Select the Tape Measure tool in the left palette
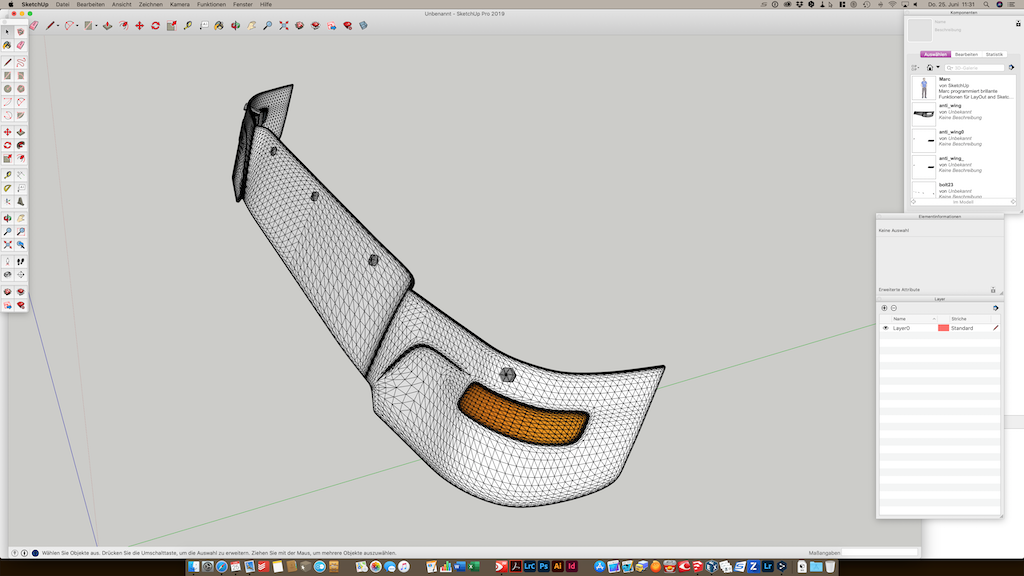 8,175
